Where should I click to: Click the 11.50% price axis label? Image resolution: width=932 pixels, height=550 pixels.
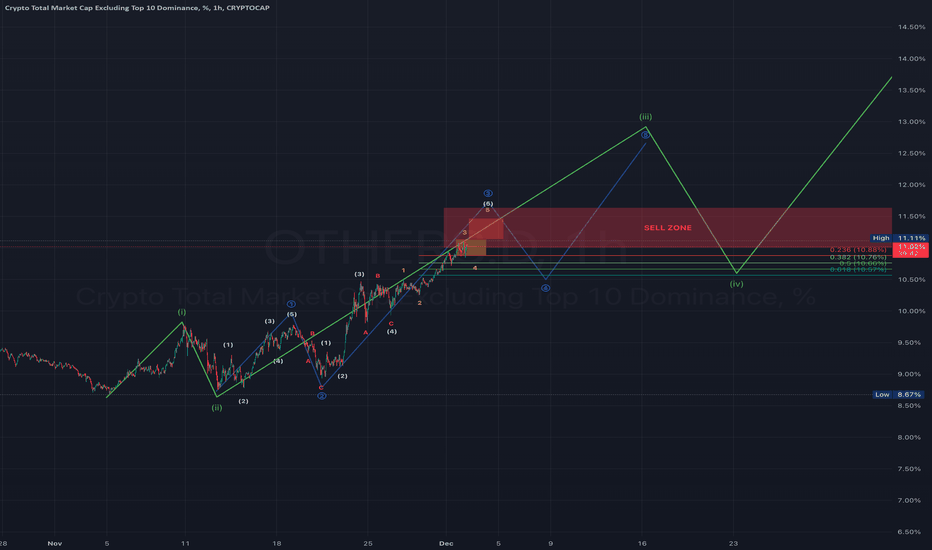point(911,216)
